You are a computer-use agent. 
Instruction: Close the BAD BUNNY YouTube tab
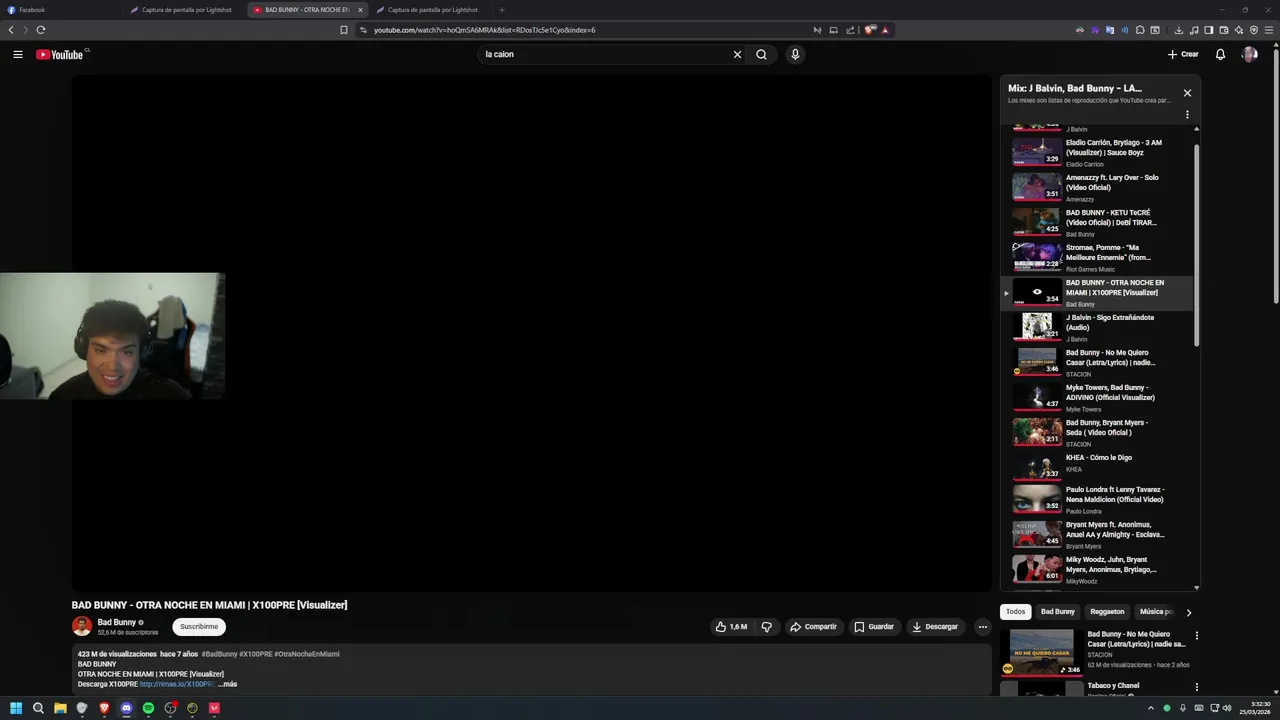click(360, 10)
